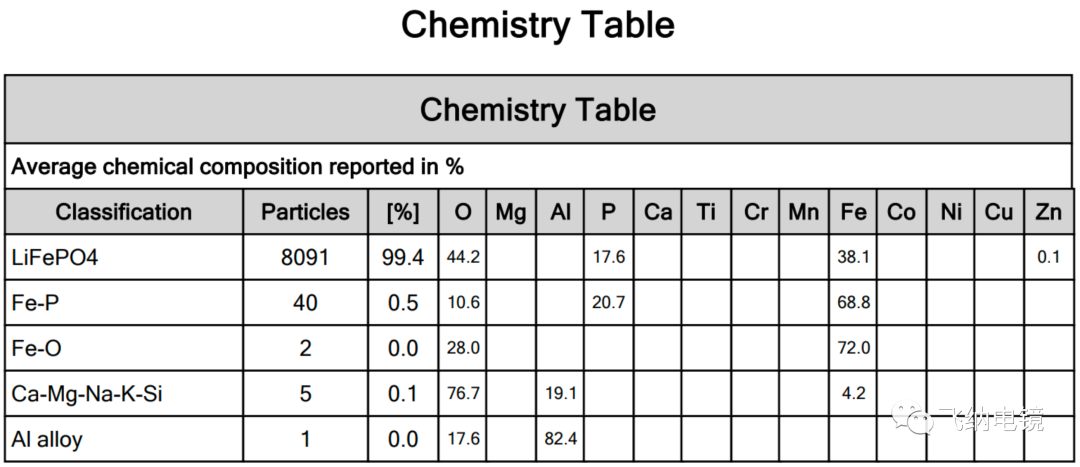1080x467 pixels.
Task: Select the Fe-O classification row
Action: point(539,348)
